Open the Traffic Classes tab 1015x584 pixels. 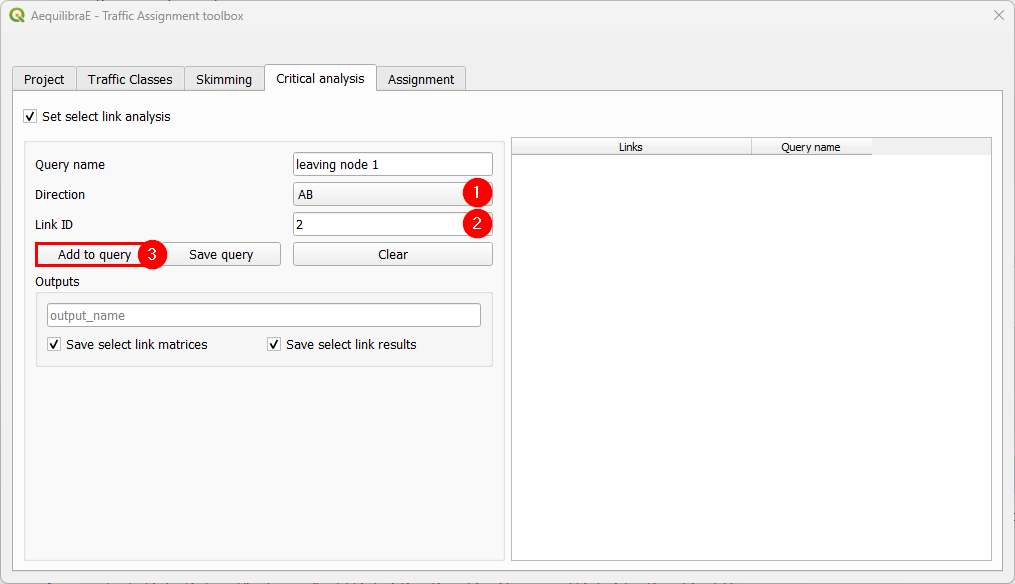pos(130,79)
